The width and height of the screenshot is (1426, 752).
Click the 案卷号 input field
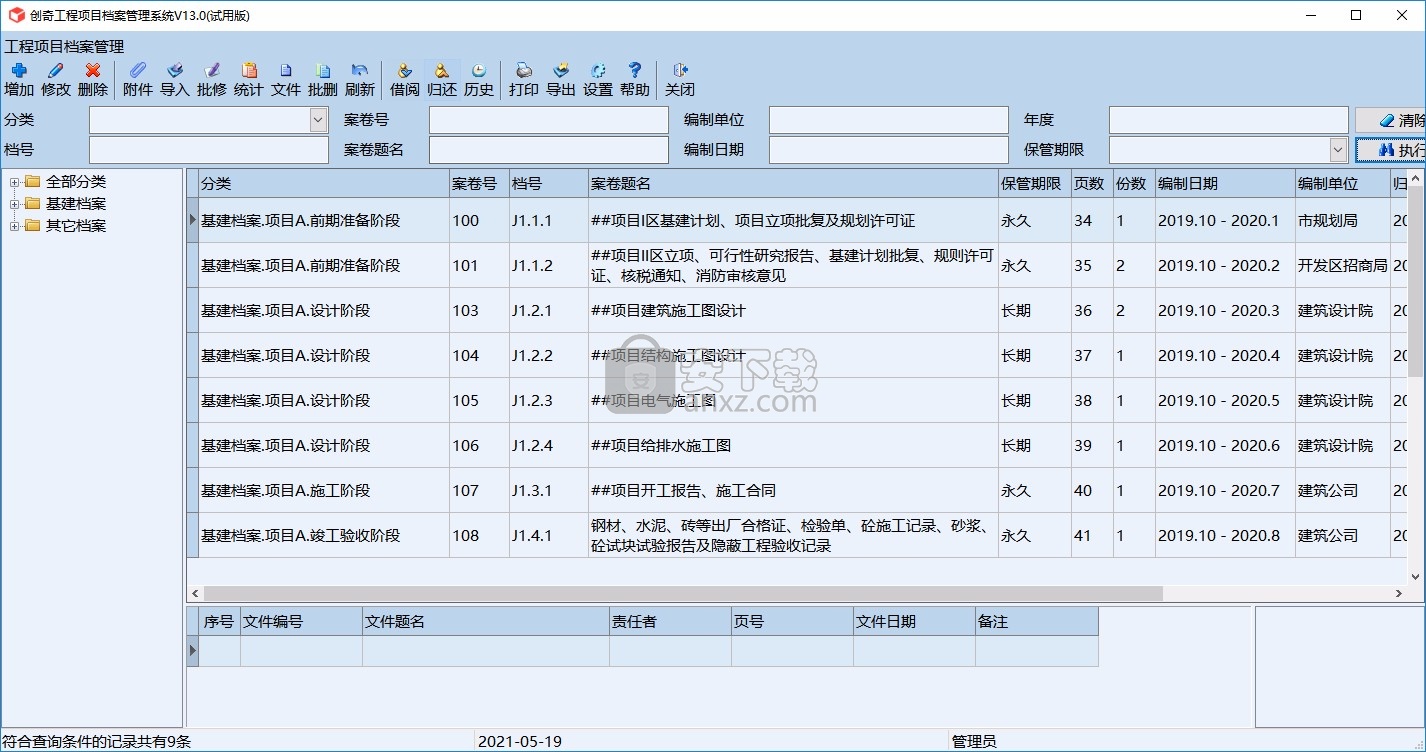click(x=549, y=120)
